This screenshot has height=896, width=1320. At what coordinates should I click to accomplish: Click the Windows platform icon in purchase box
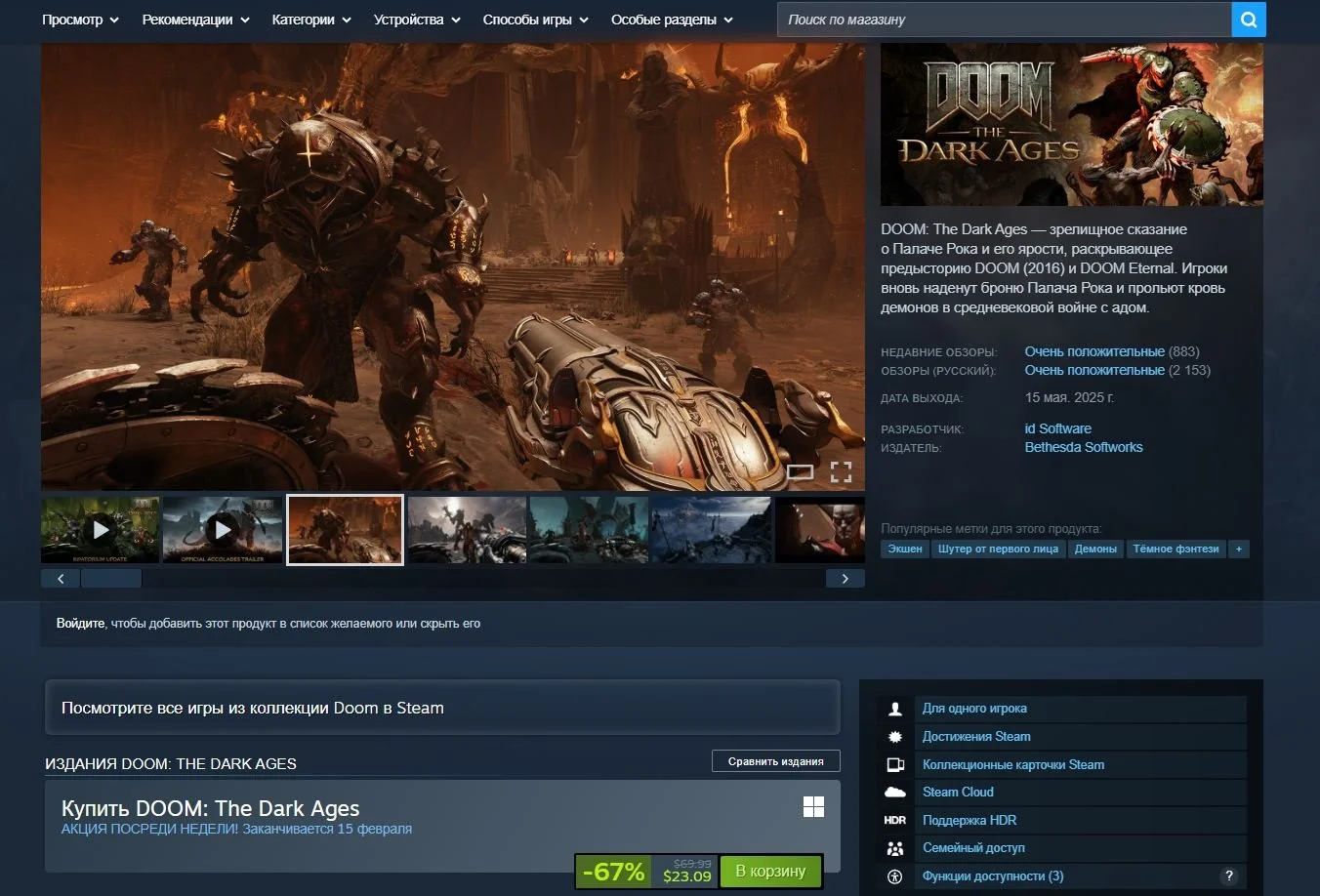(x=813, y=806)
